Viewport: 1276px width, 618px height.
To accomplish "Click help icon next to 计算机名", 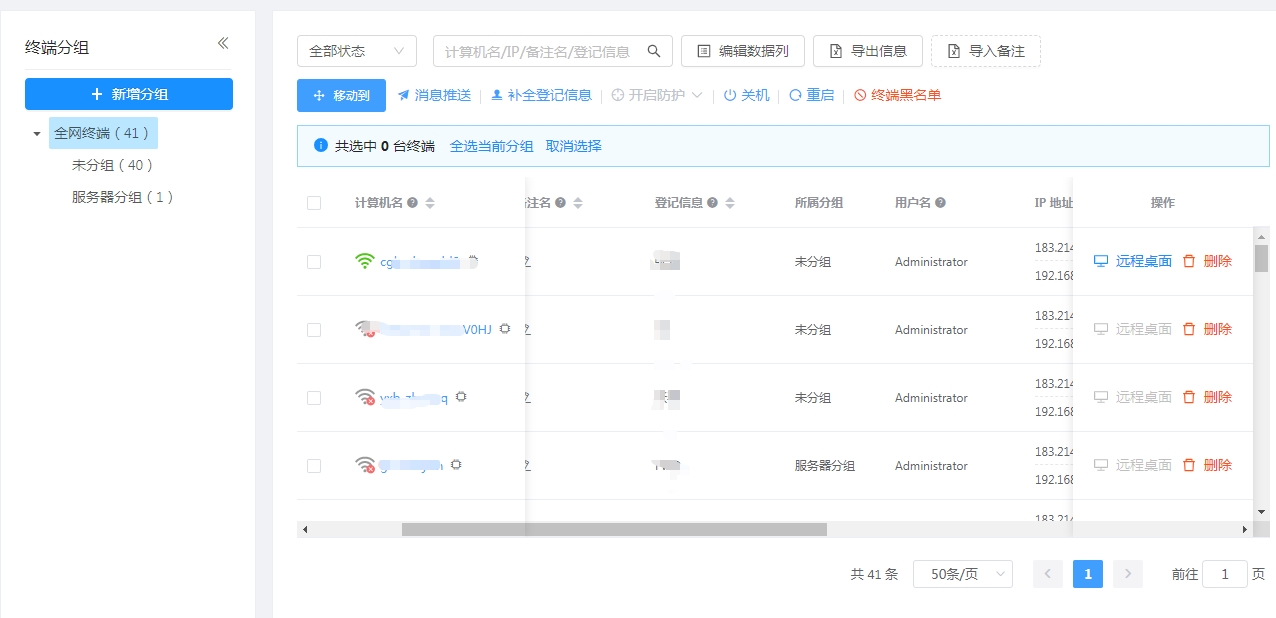I will [x=413, y=203].
